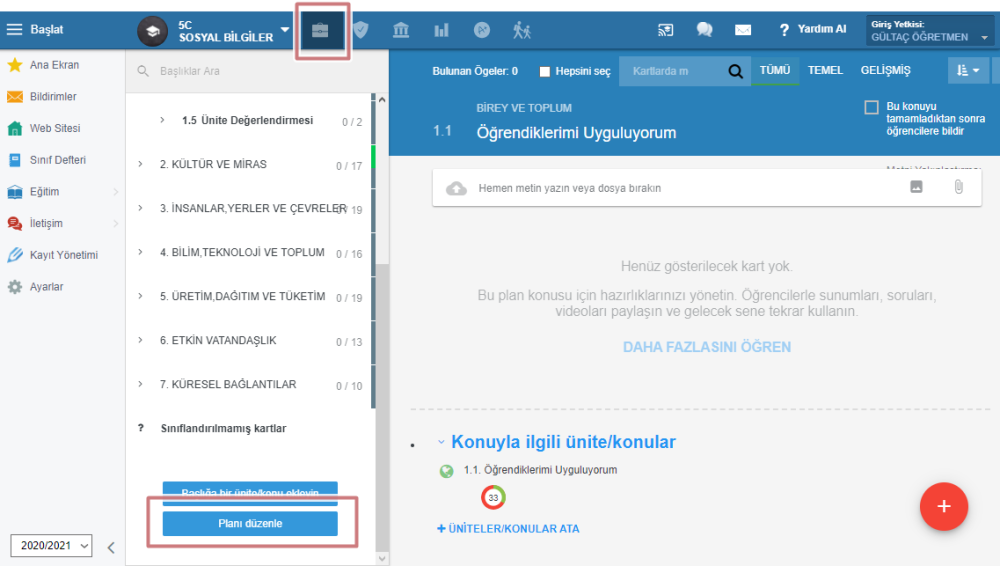
Task: Click the graduation cap class avatar
Action: (152, 30)
